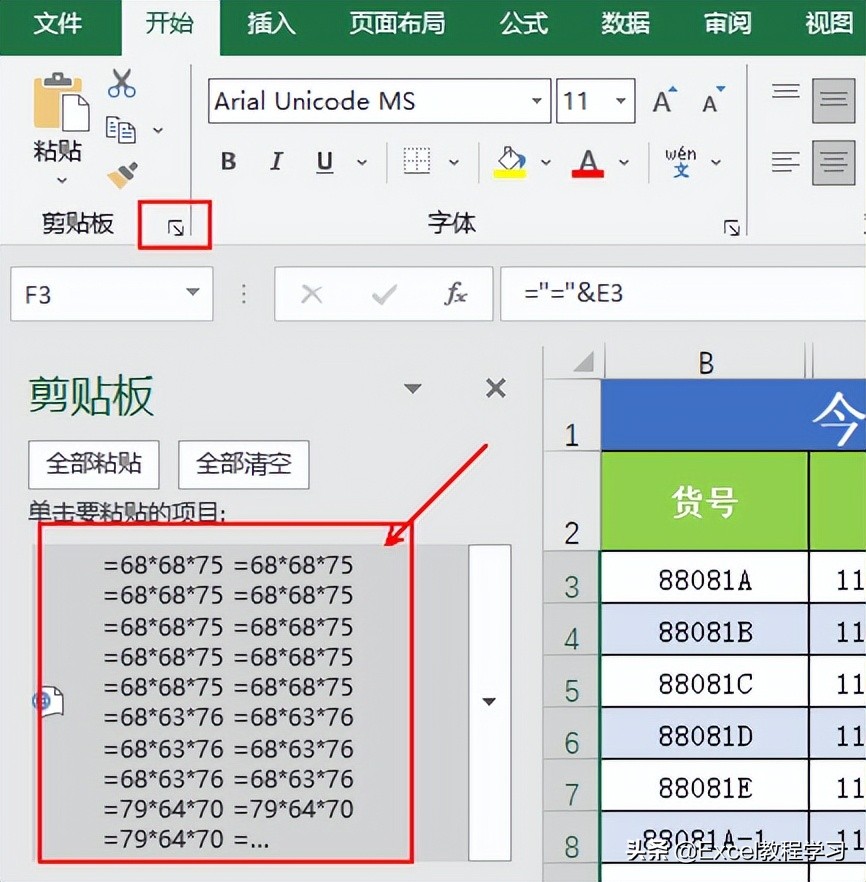Viewport: 866px width, 882px height.
Task: Click the 全部清空 (Clear All) button
Action: (x=243, y=464)
